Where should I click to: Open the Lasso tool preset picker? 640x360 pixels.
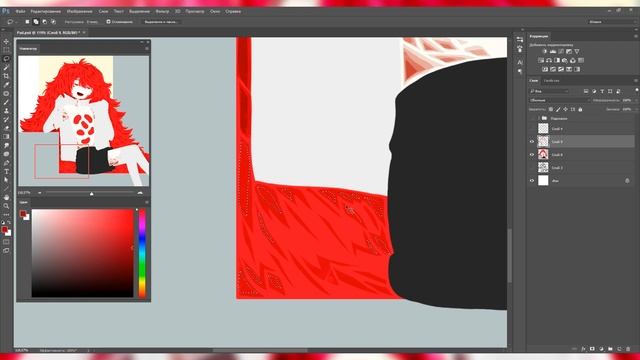point(11,22)
